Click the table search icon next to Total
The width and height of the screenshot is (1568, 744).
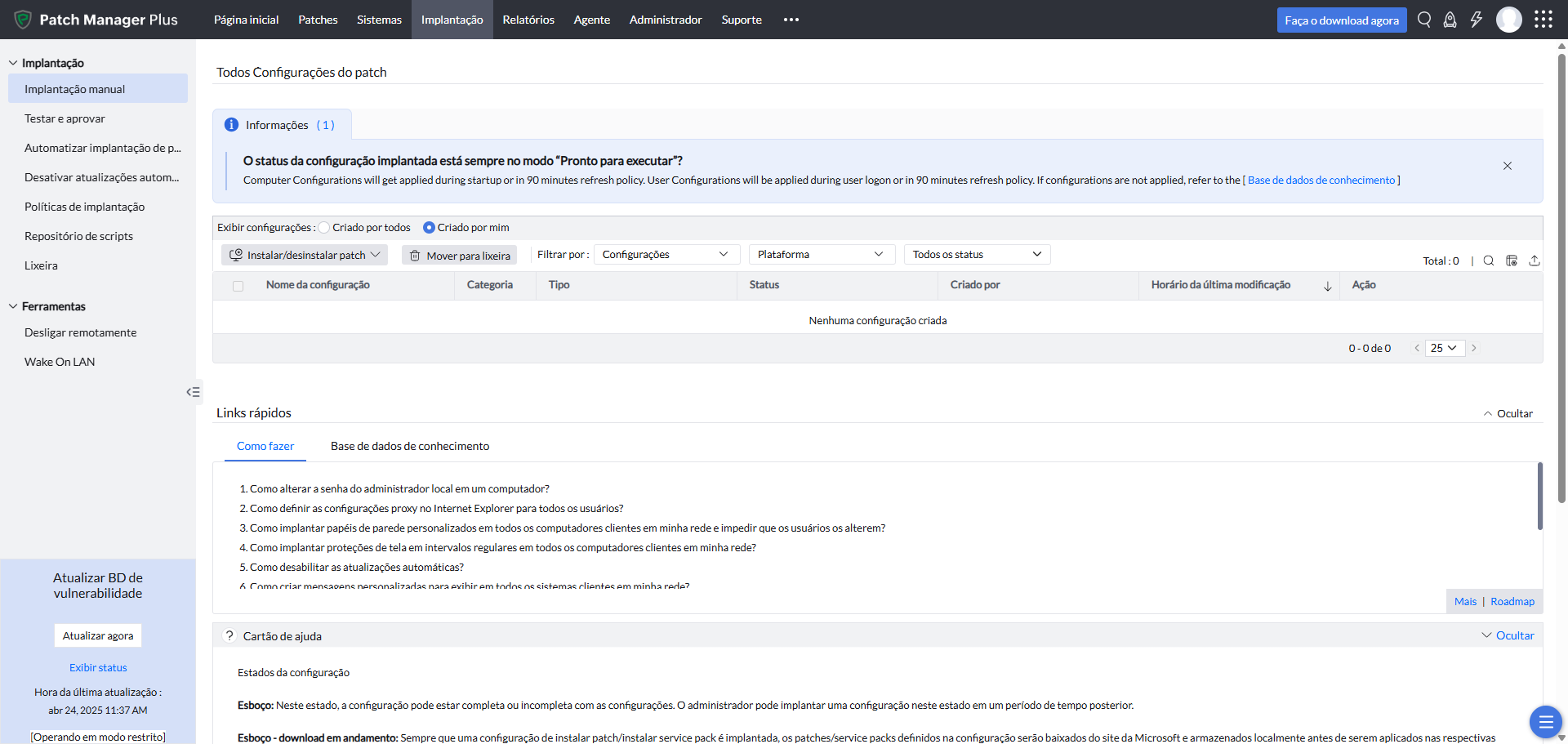click(1489, 261)
